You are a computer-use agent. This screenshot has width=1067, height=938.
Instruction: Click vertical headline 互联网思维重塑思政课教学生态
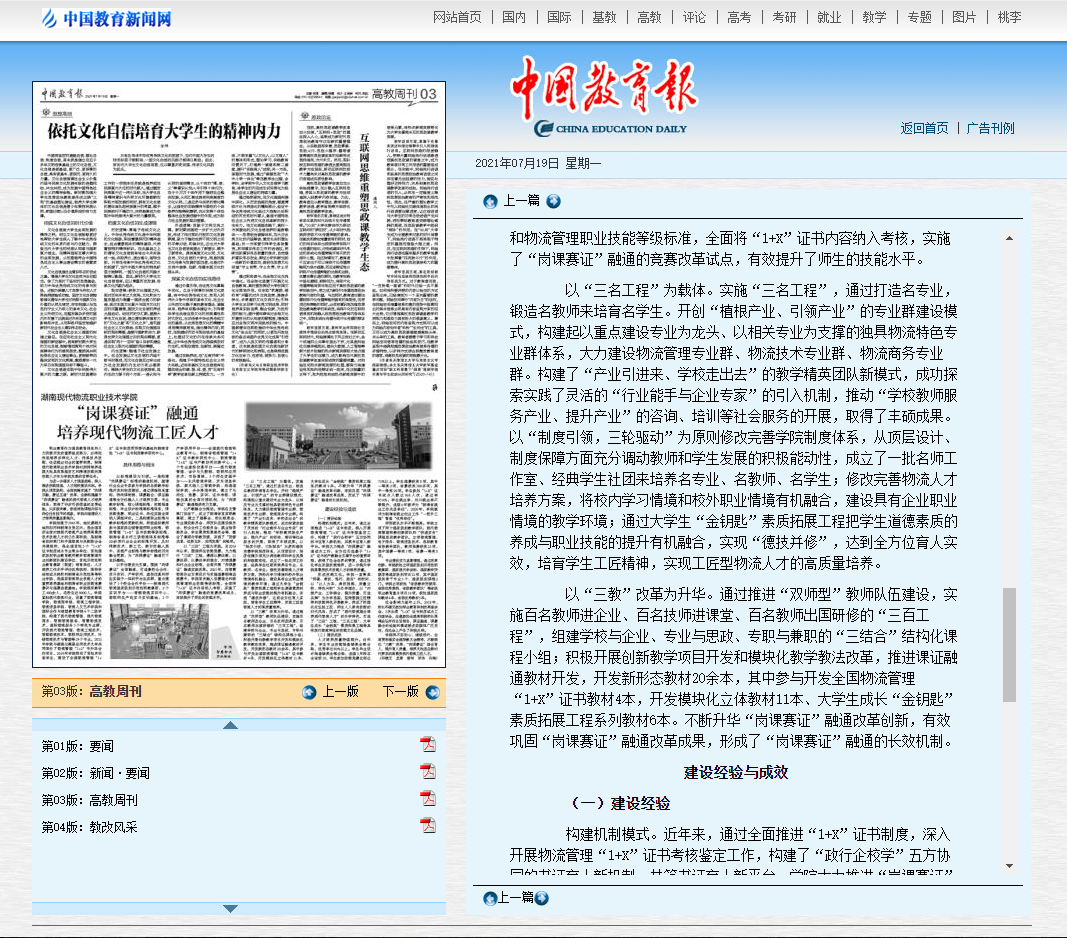364,202
